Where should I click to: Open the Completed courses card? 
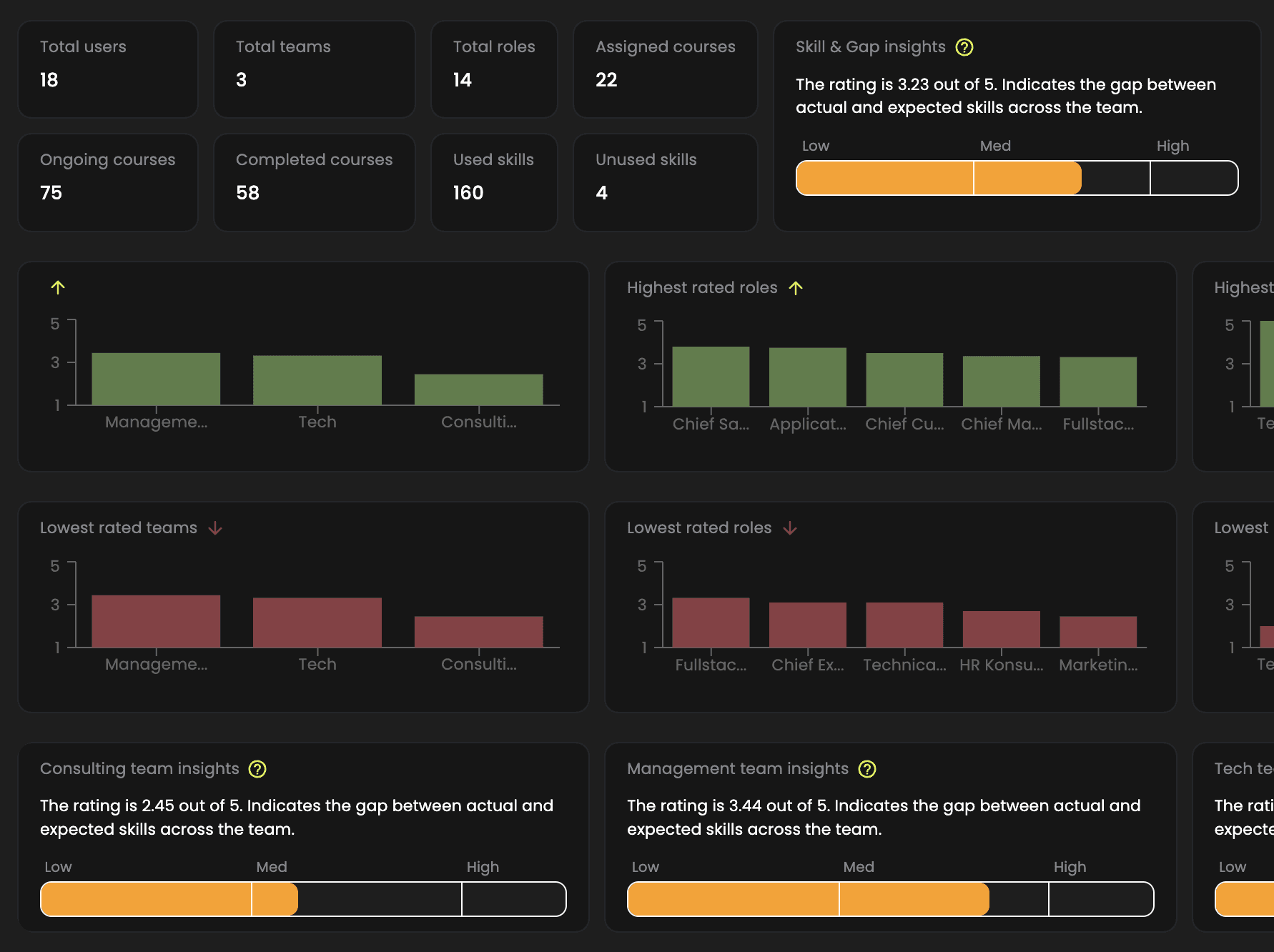point(315,182)
